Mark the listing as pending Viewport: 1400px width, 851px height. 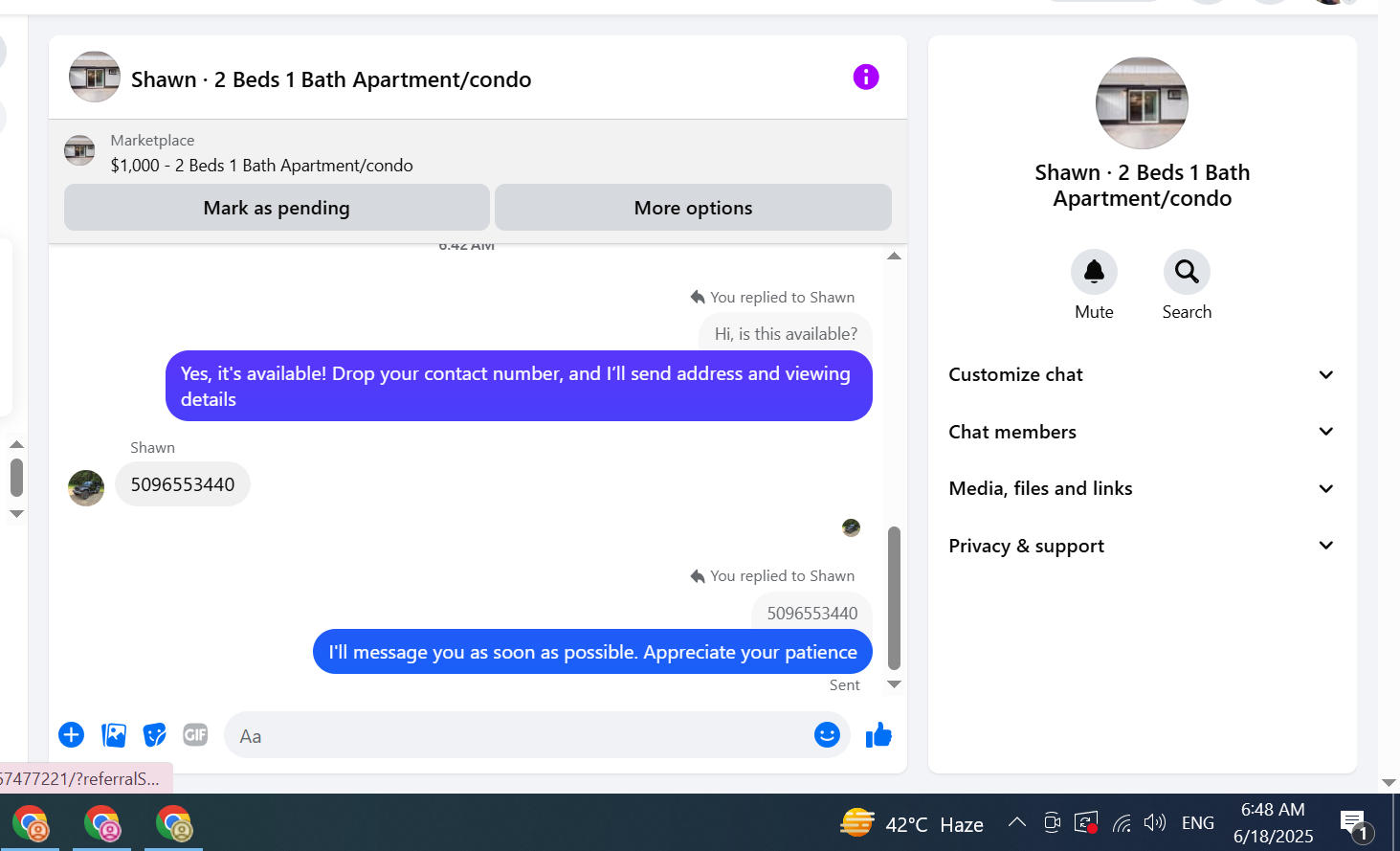(277, 208)
